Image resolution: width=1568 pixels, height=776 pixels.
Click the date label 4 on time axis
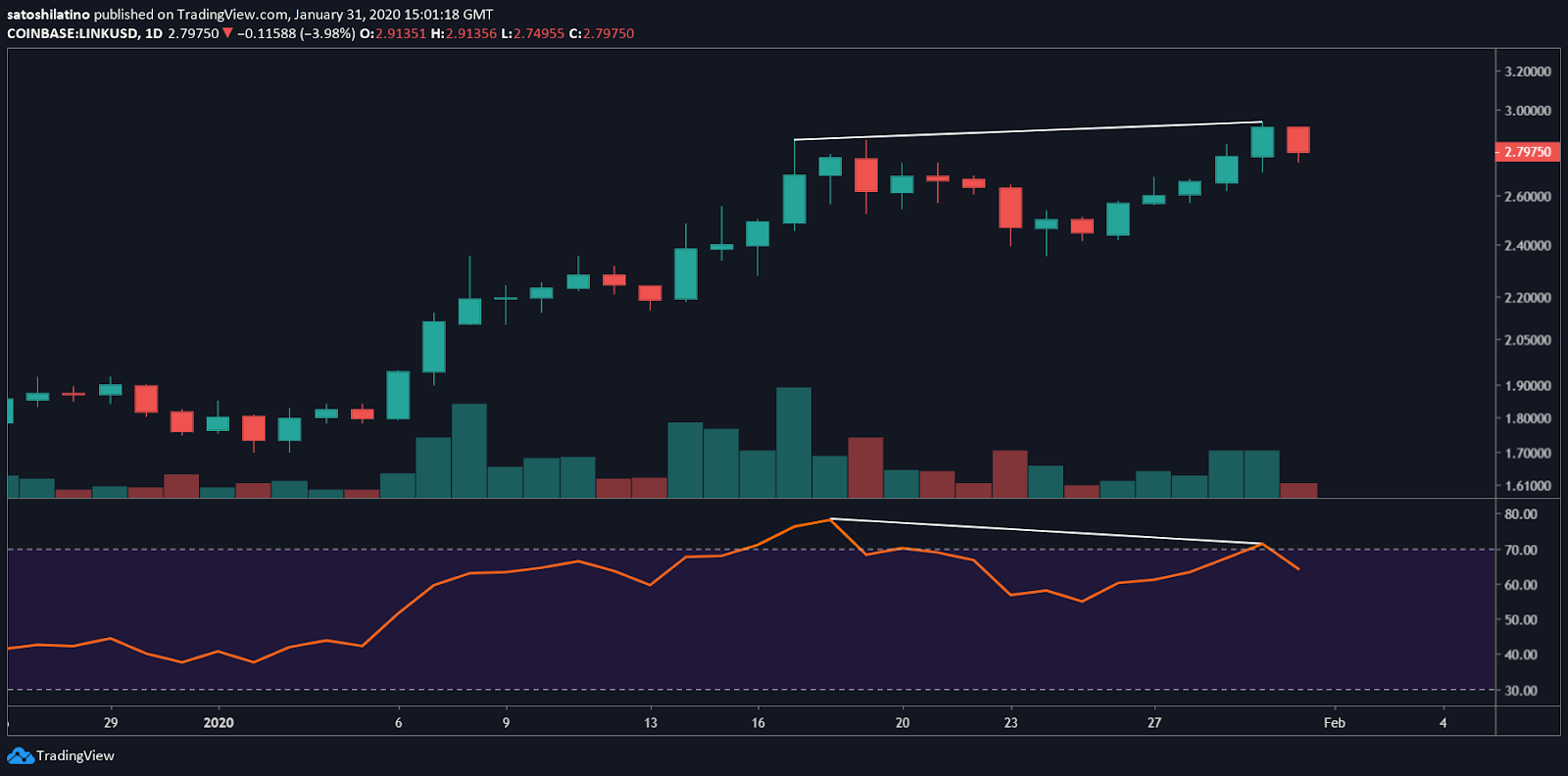tap(1443, 723)
